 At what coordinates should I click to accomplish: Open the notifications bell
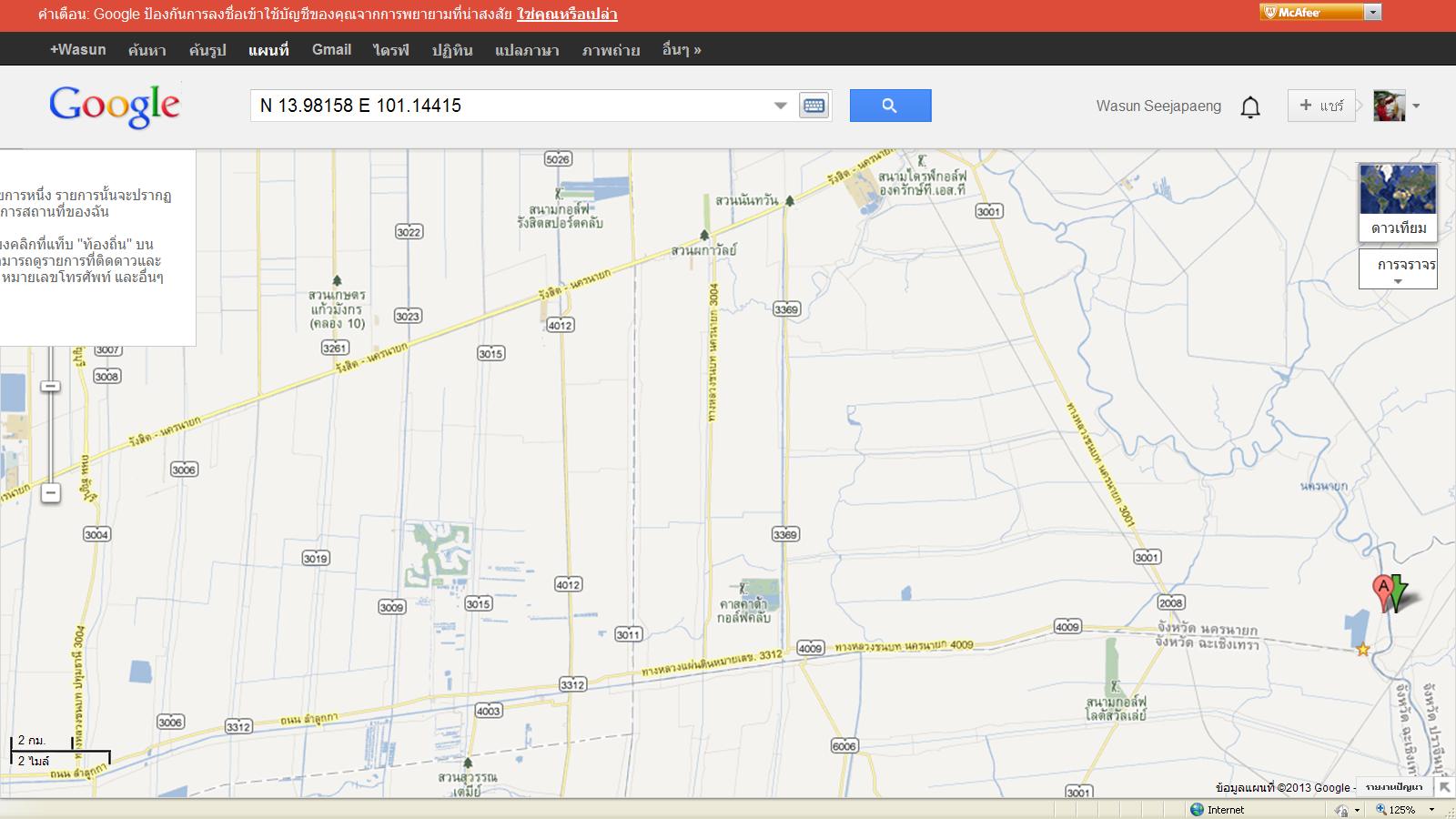pos(1250,106)
